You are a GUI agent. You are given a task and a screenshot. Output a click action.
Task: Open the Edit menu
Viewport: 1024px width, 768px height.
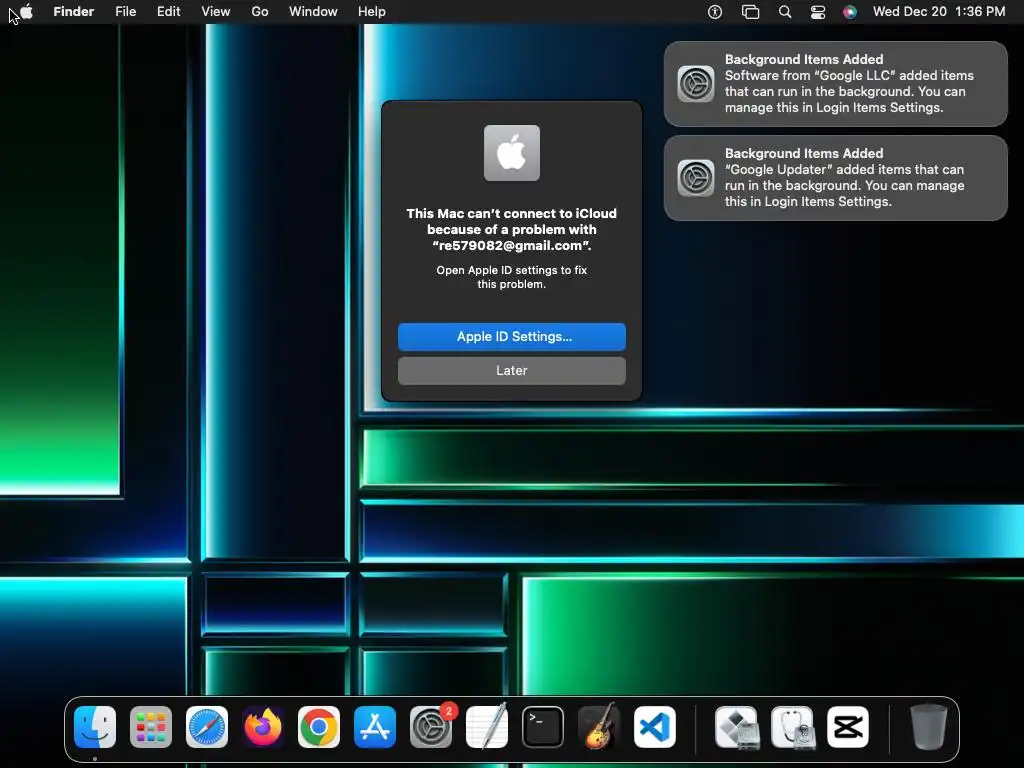[x=168, y=12]
